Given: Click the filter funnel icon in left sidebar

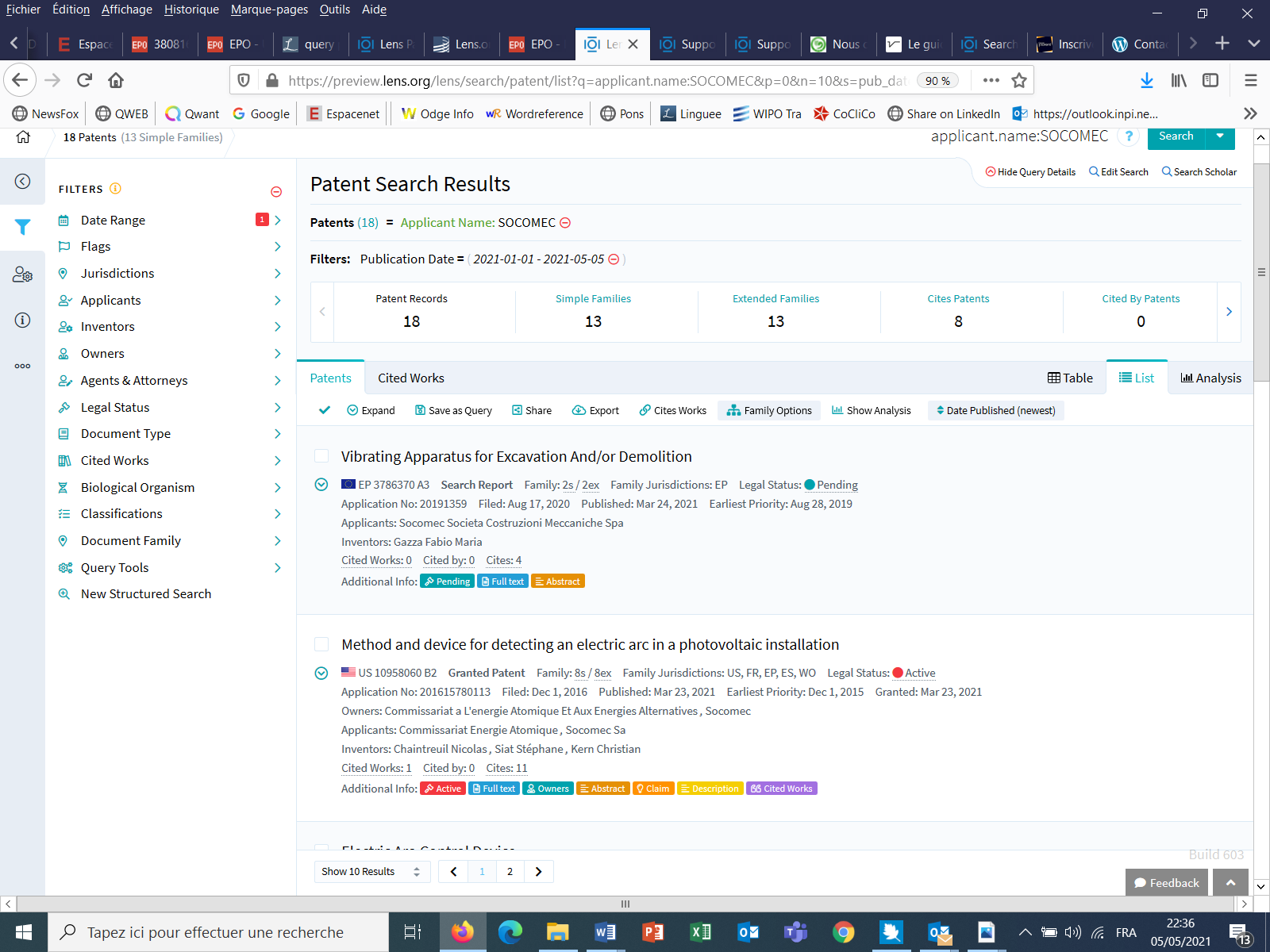Looking at the screenshot, I should point(22,227).
